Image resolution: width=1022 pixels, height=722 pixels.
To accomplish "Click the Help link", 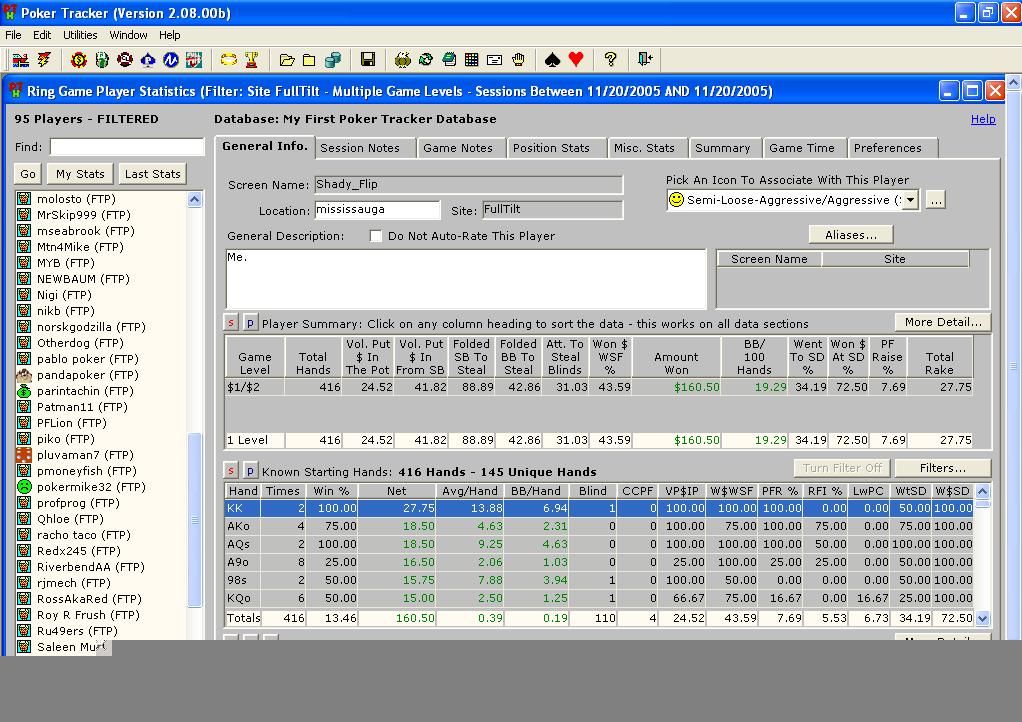I will tap(983, 119).
